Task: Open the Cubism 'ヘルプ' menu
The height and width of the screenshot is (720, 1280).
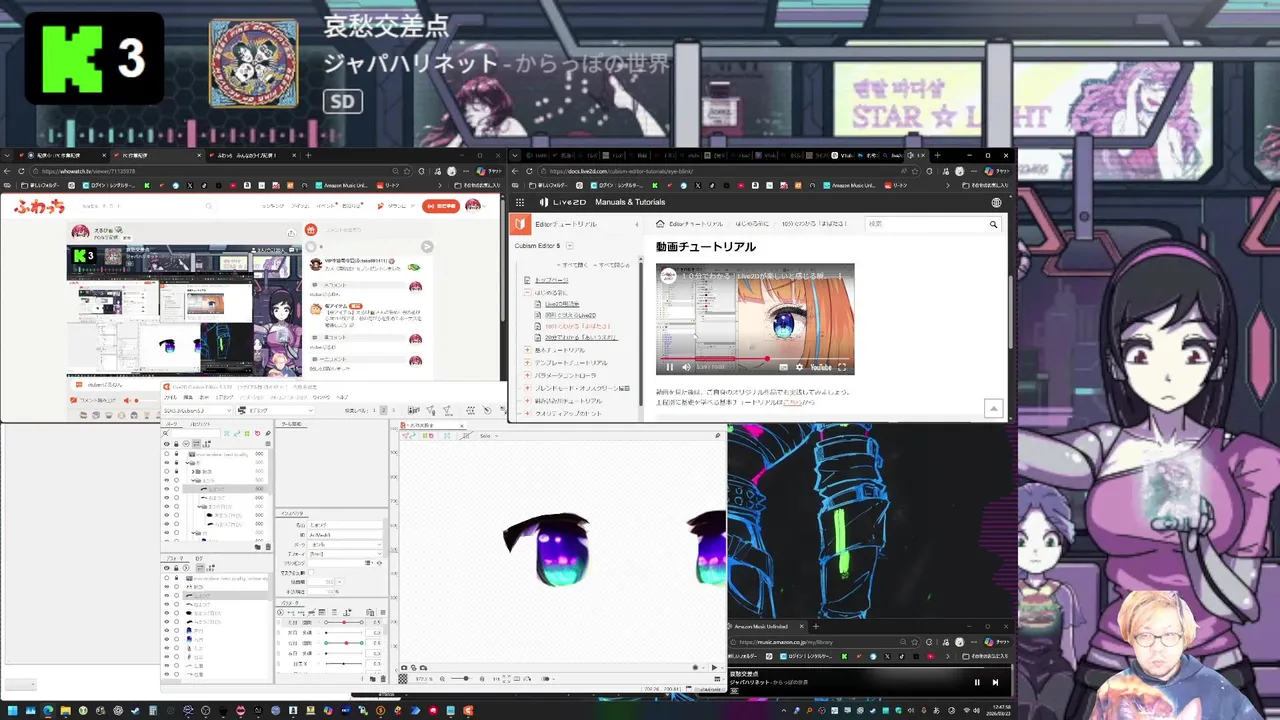Action: [x=342, y=397]
